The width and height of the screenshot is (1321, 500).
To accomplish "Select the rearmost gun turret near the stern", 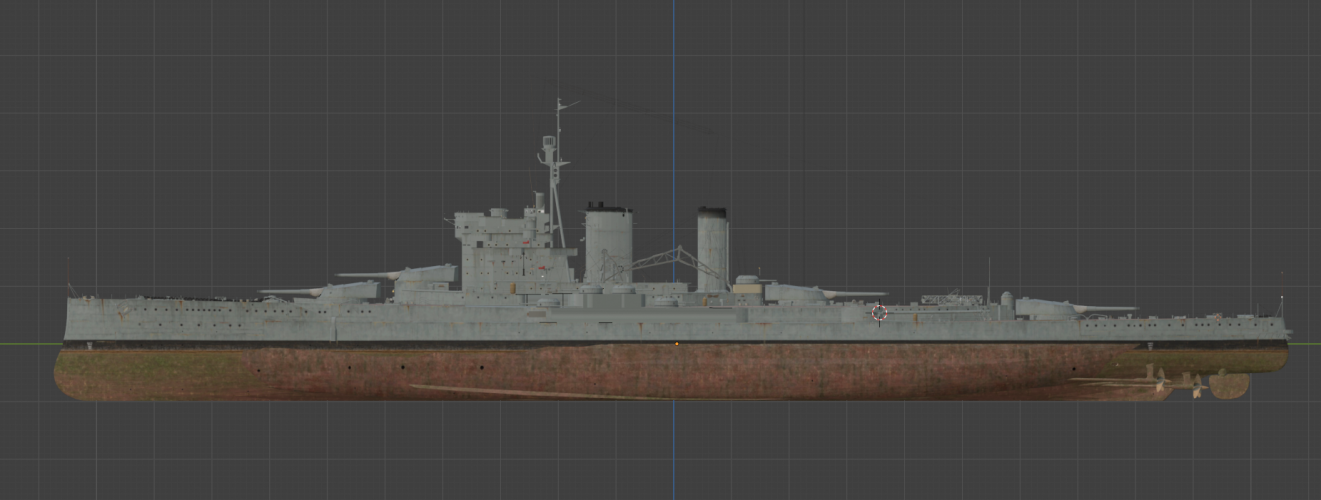I will 1045,309.
